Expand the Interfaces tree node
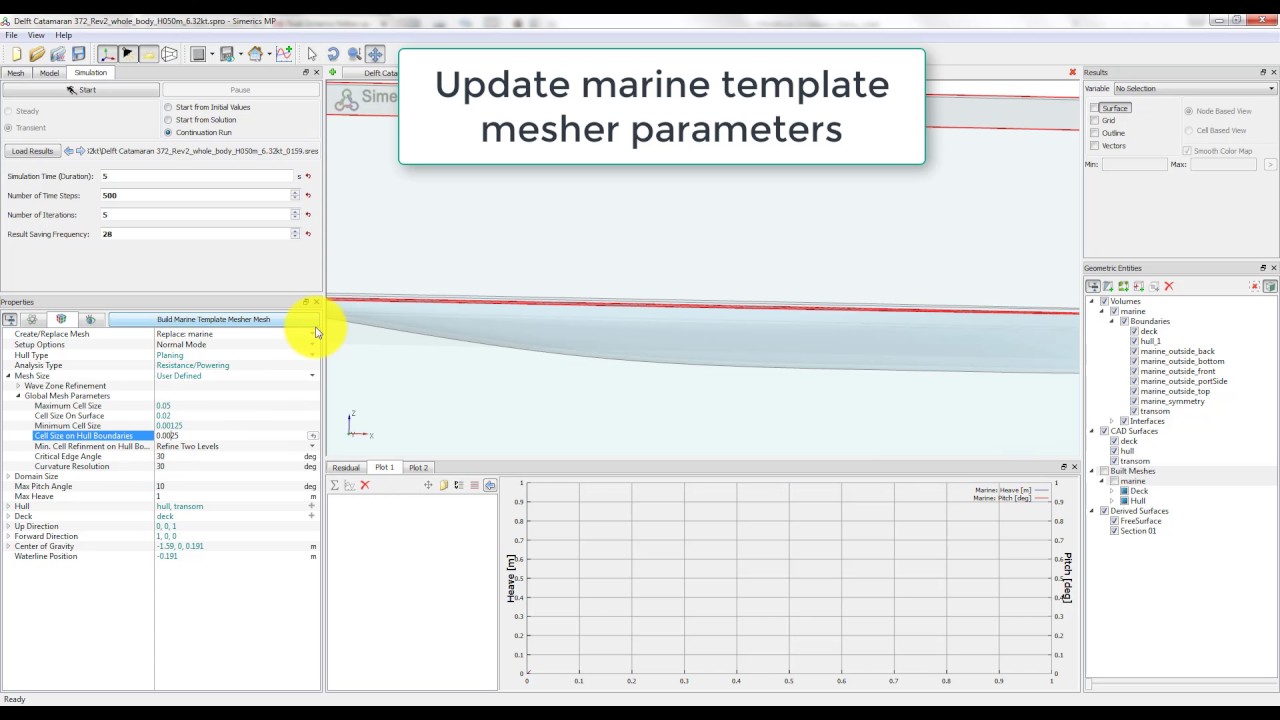This screenshot has height=720, width=1280. (x=1112, y=421)
